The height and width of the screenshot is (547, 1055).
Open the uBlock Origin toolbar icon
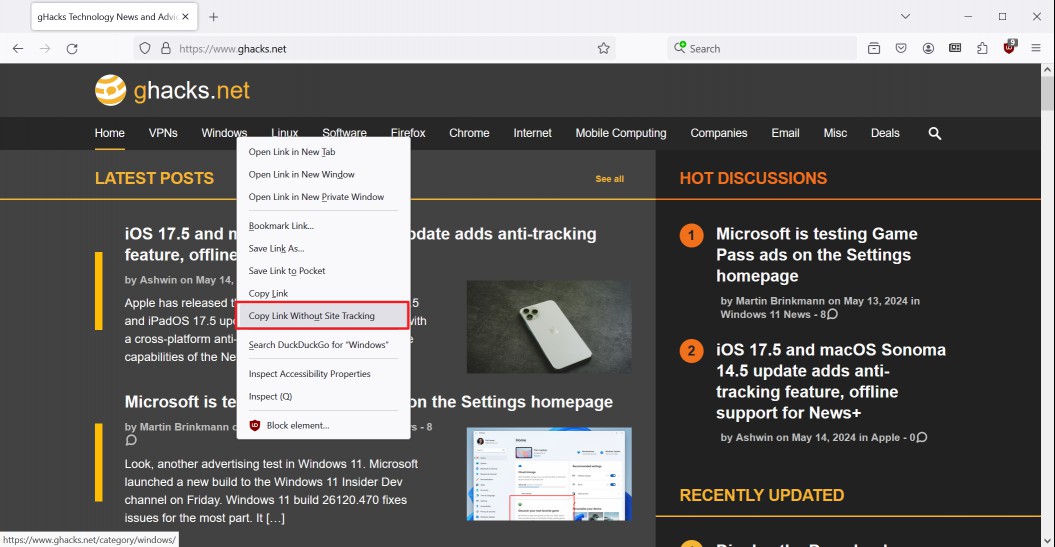[1009, 47]
